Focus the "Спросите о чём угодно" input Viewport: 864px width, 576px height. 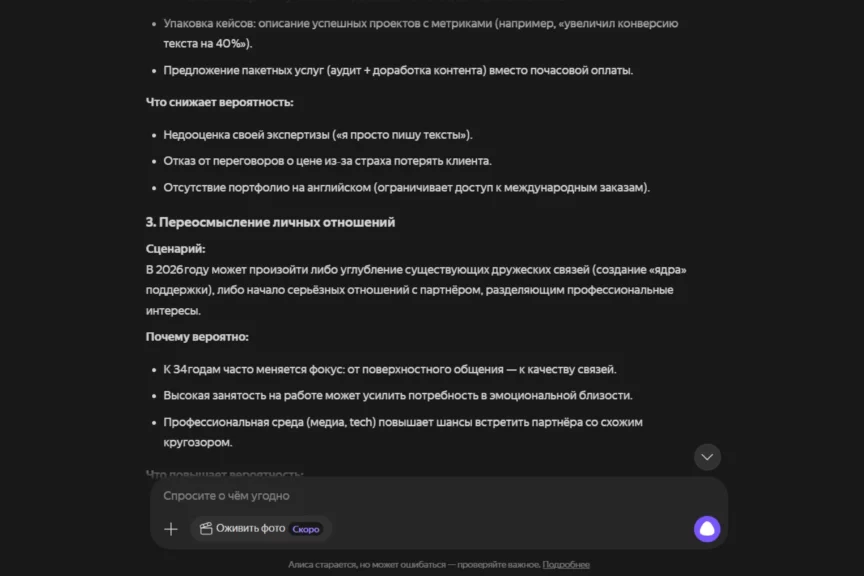pyautogui.click(x=420, y=496)
